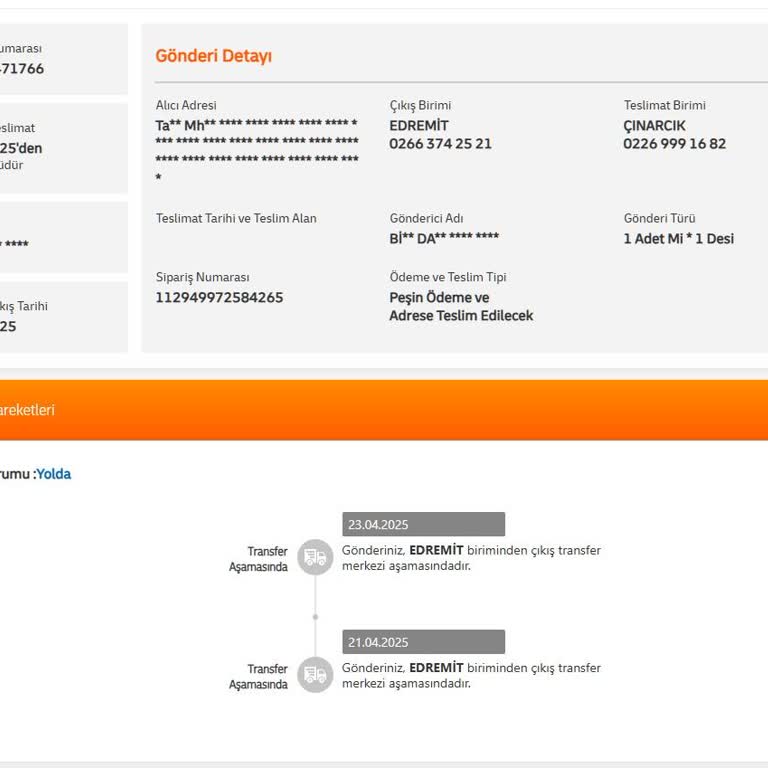Click payment type Peşin Ödeme ve

pos(439,297)
